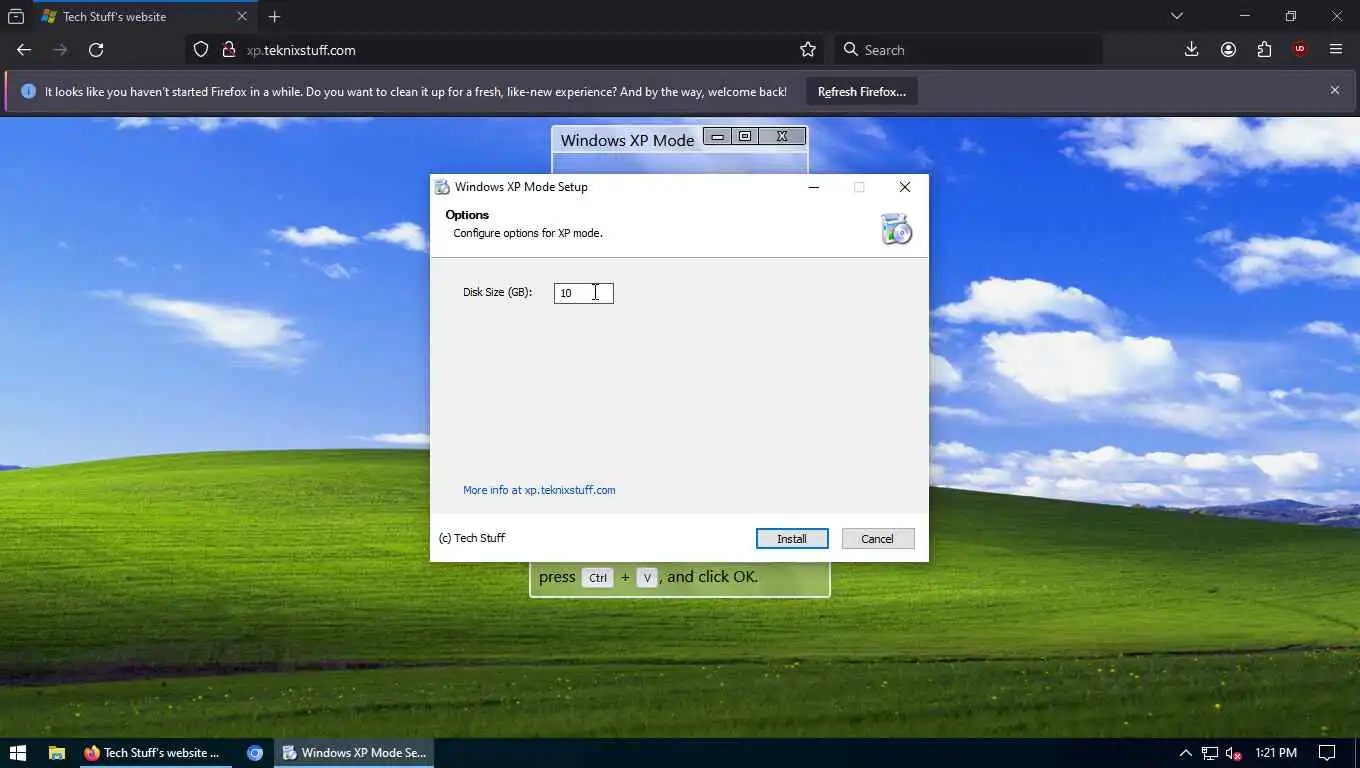
Task: Click the Firefox Search box
Action: [x=968, y=50]
